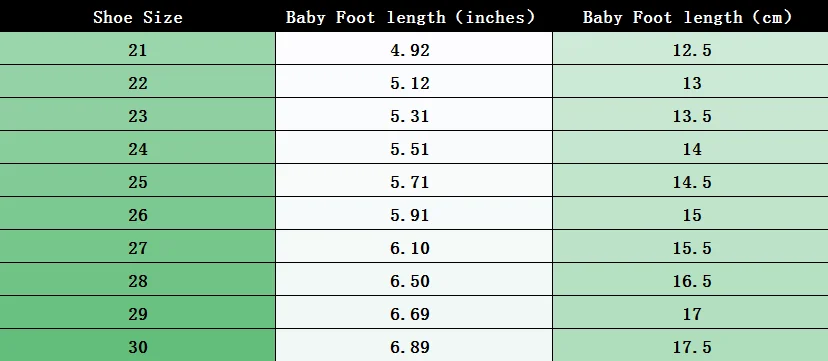Image resolution: width=828 pixels, height=361 pixels.
Task: Select the shoe size 22 cell
Action: [137, 81]
